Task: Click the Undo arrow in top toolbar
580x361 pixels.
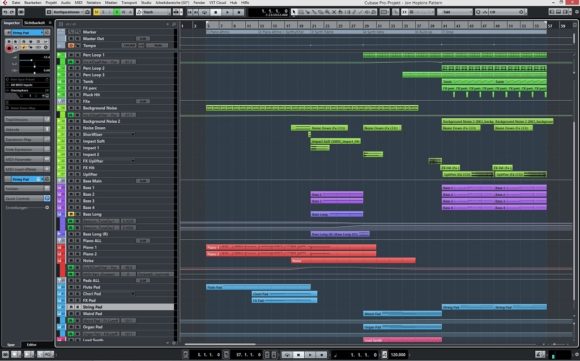Action: (6, 12)
